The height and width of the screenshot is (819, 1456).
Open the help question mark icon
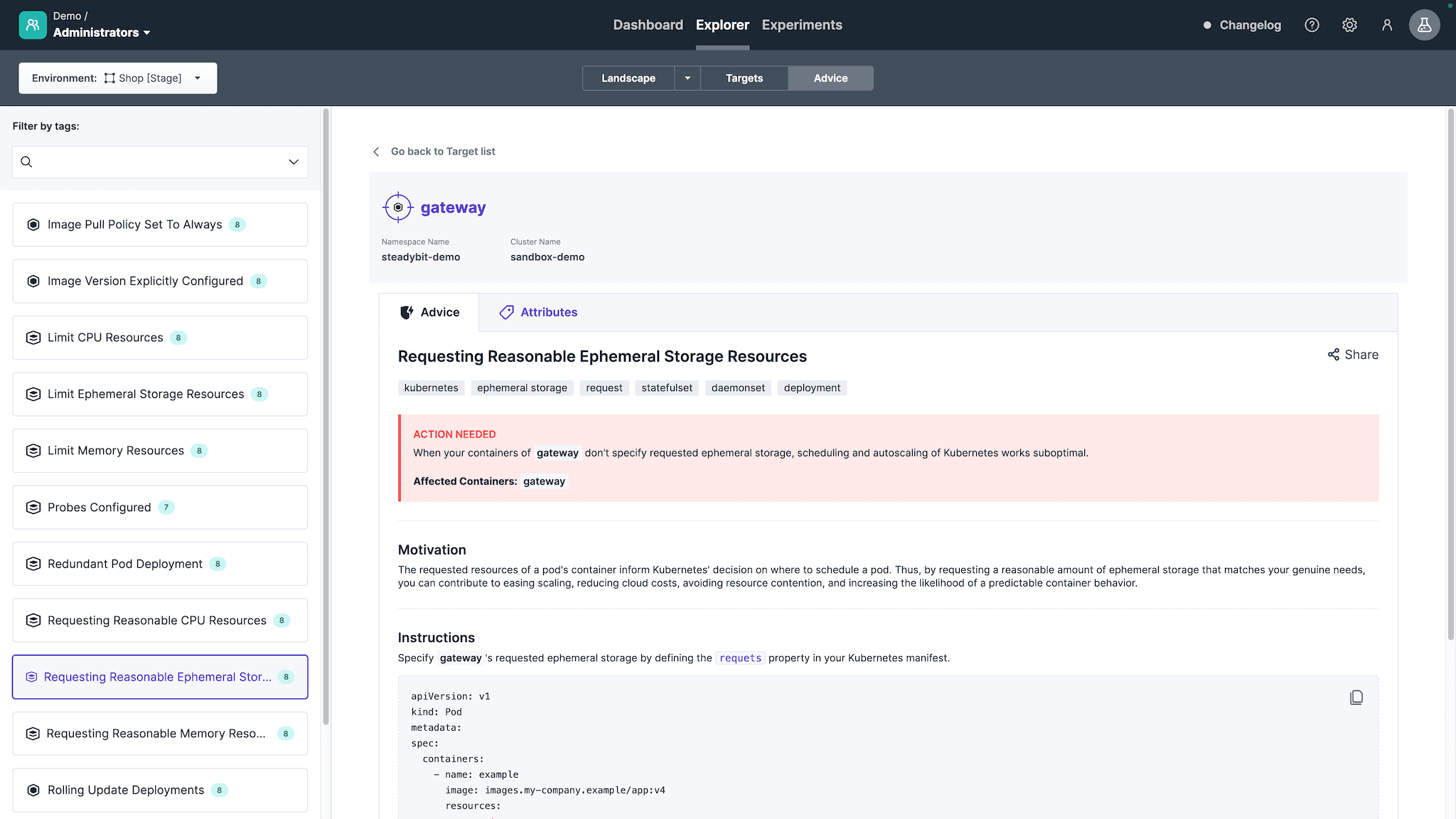click(x=1312, y=25)
